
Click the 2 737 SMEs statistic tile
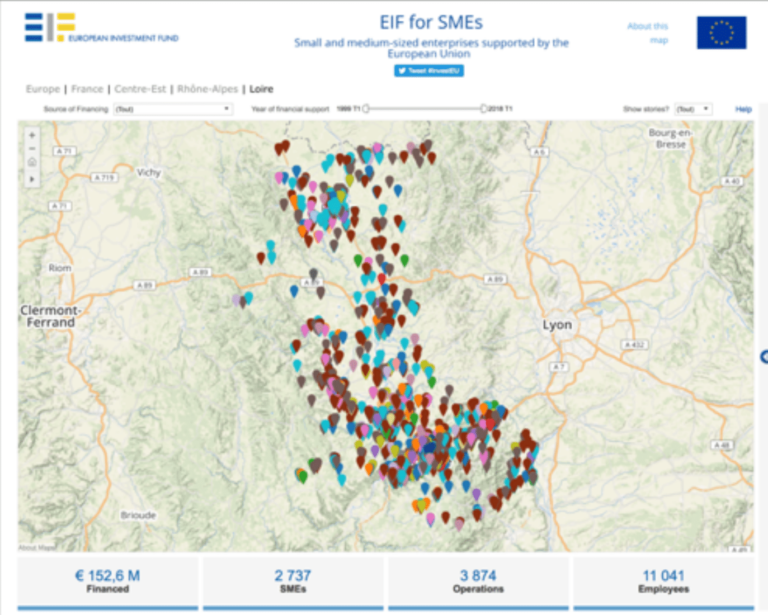pyautogui.click(x=292, y=581)
